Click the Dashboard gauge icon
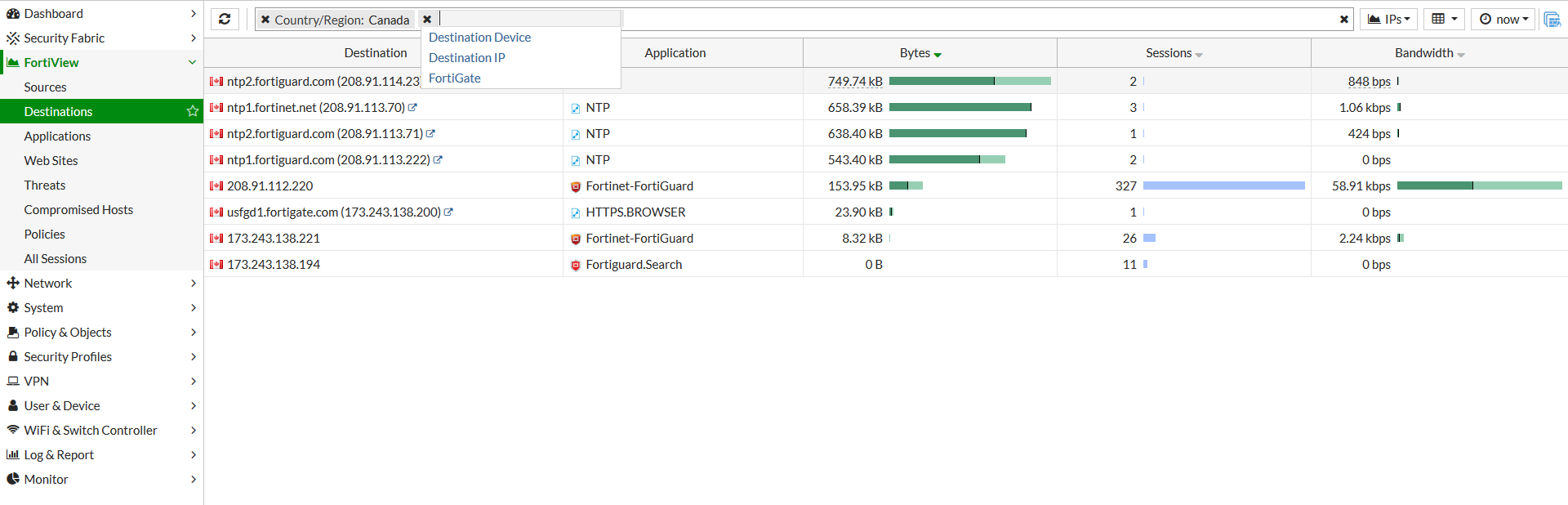1568x505 pixels. point(13,13)
